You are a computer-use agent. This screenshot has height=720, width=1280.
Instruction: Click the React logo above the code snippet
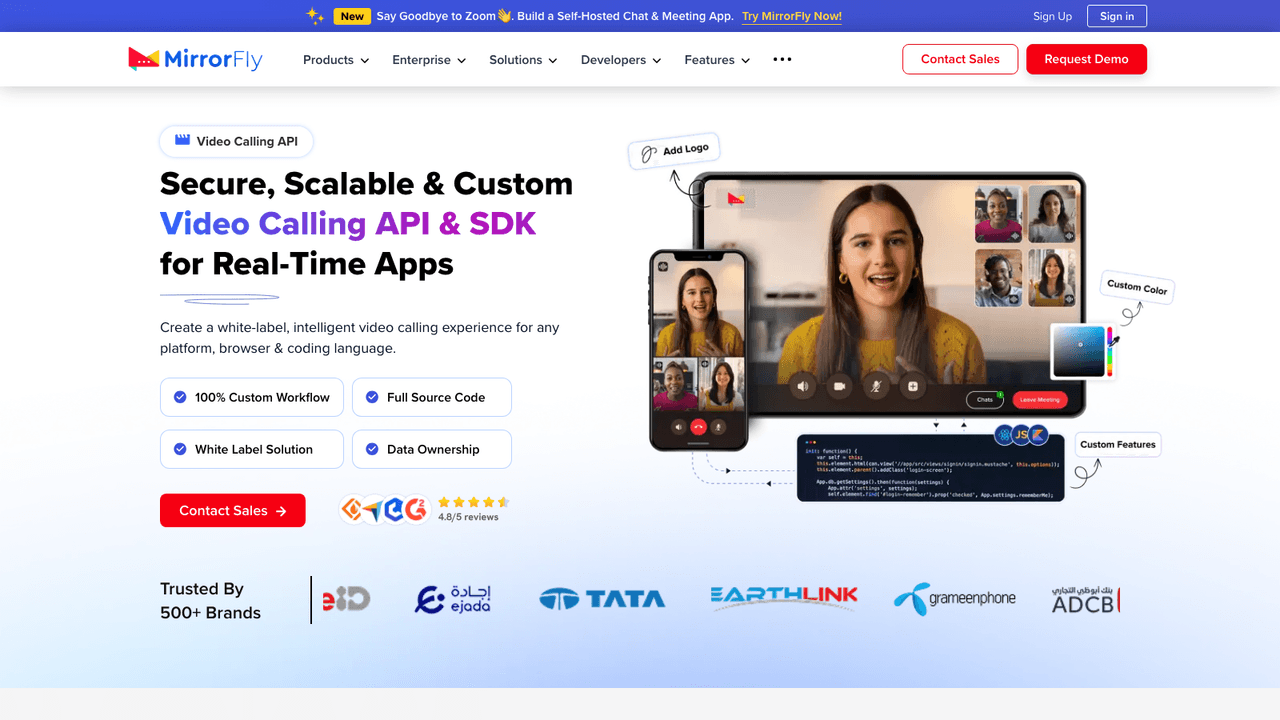tap(1004, 434)
